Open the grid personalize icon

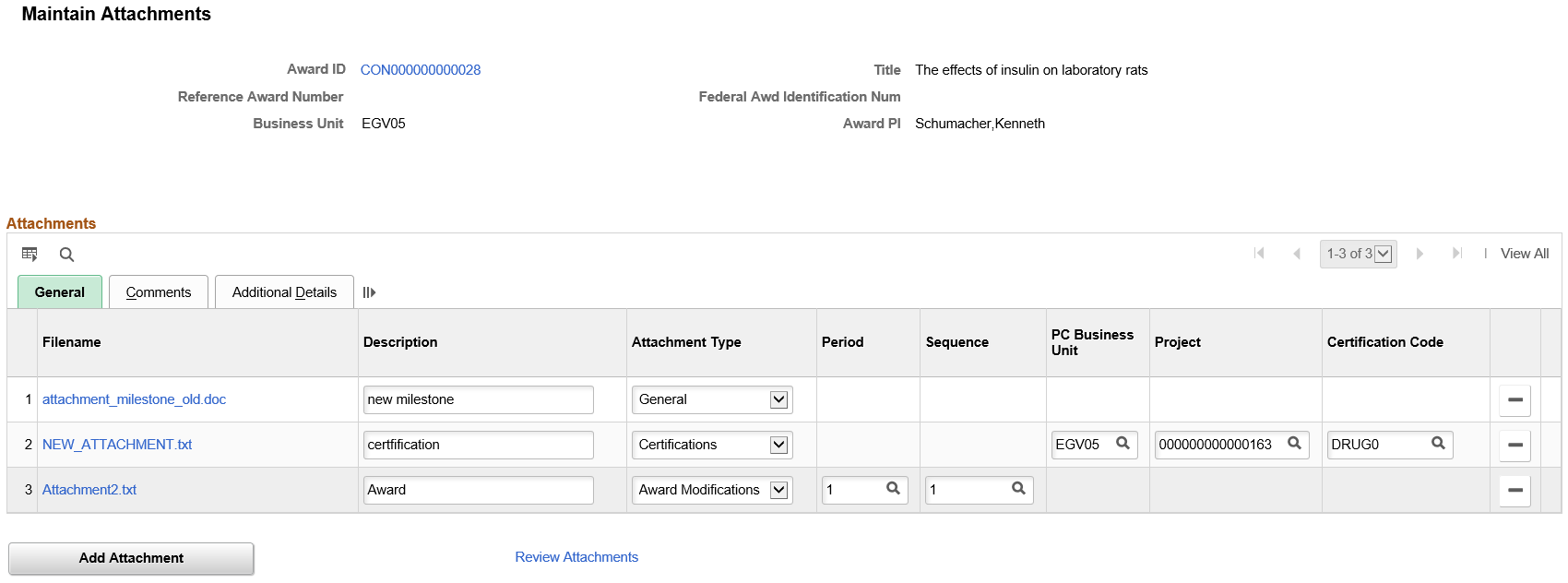(x=30, y=255)
